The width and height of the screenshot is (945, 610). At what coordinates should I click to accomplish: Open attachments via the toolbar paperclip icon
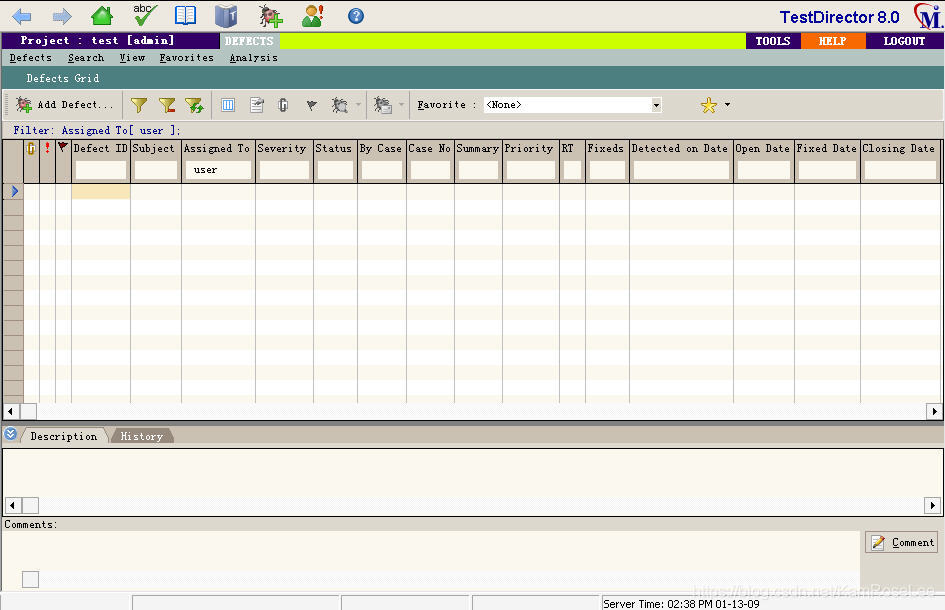click(x=283, y=105)
